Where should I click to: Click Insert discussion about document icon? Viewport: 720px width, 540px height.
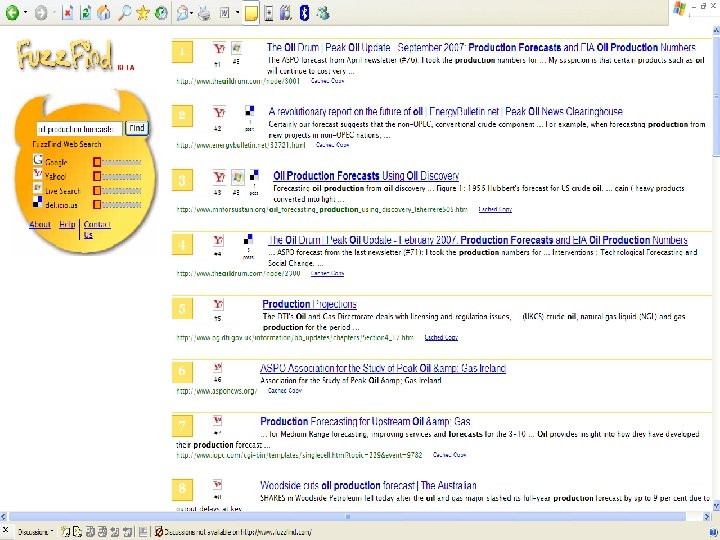pos(78,532)
